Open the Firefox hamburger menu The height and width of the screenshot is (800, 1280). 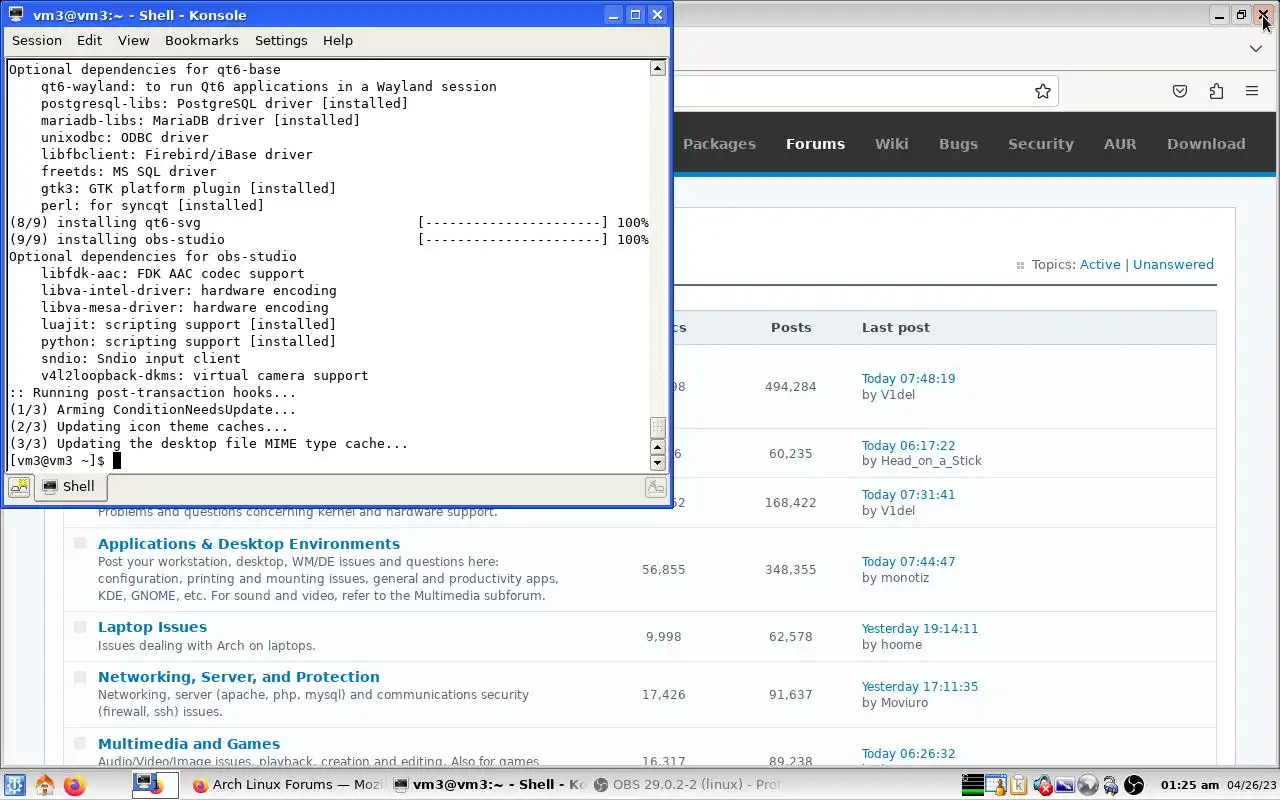click(x=1252, y=91)
